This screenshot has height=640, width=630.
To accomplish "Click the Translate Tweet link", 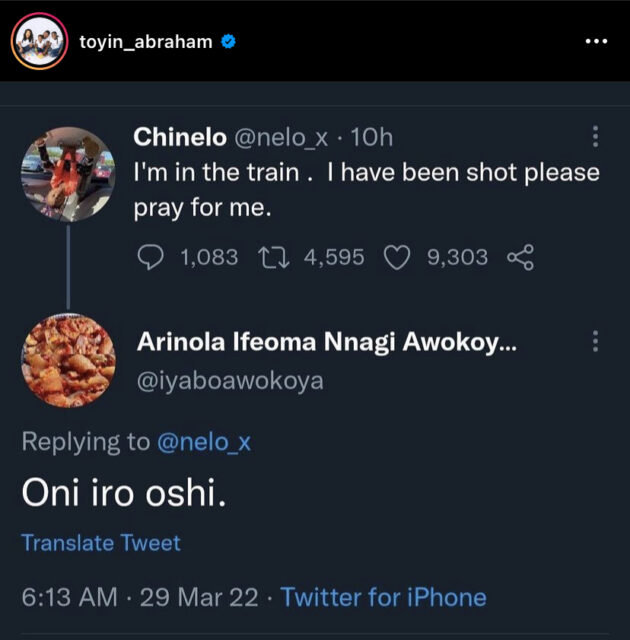I will coord(101,543).
